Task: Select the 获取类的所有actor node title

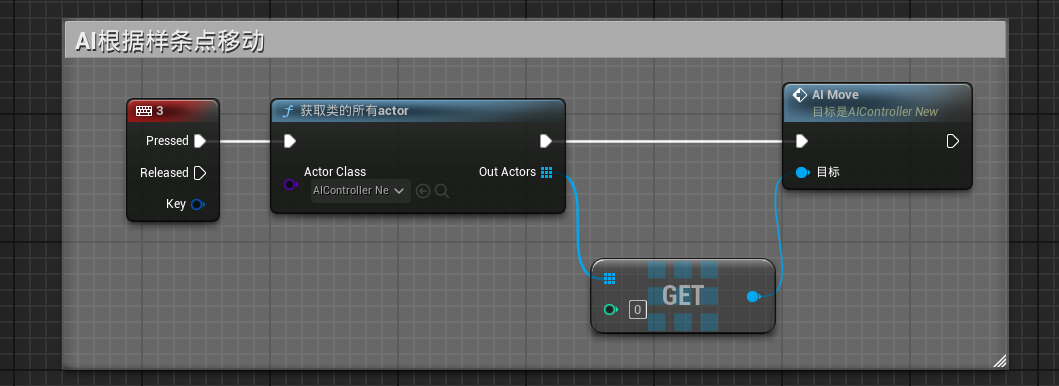Action: (x=355, y=111)
